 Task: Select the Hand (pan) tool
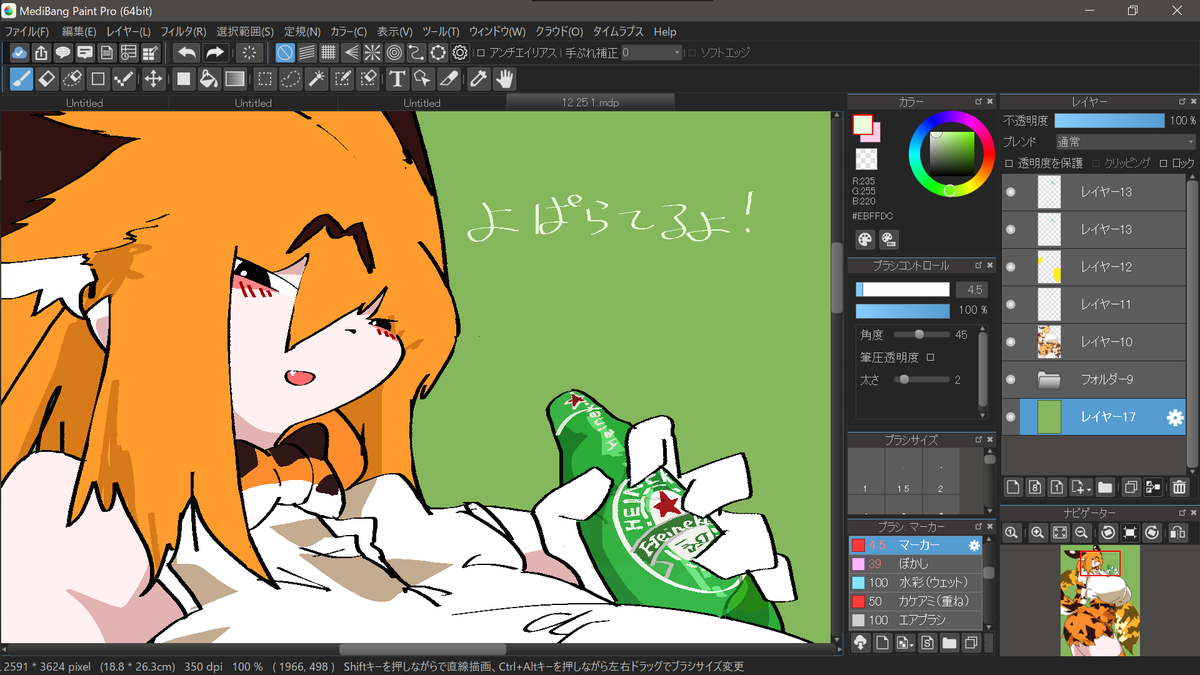[503, 79]
